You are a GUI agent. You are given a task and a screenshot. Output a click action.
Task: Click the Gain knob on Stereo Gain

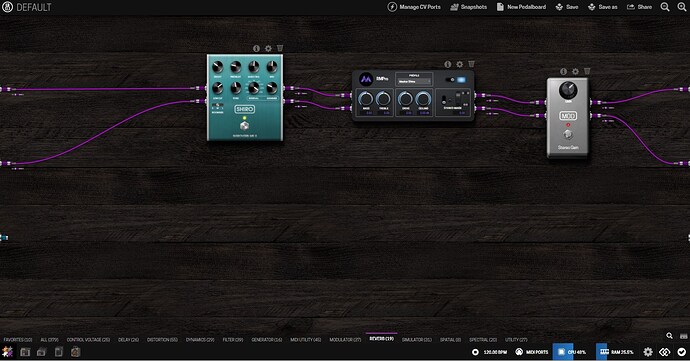568,90
